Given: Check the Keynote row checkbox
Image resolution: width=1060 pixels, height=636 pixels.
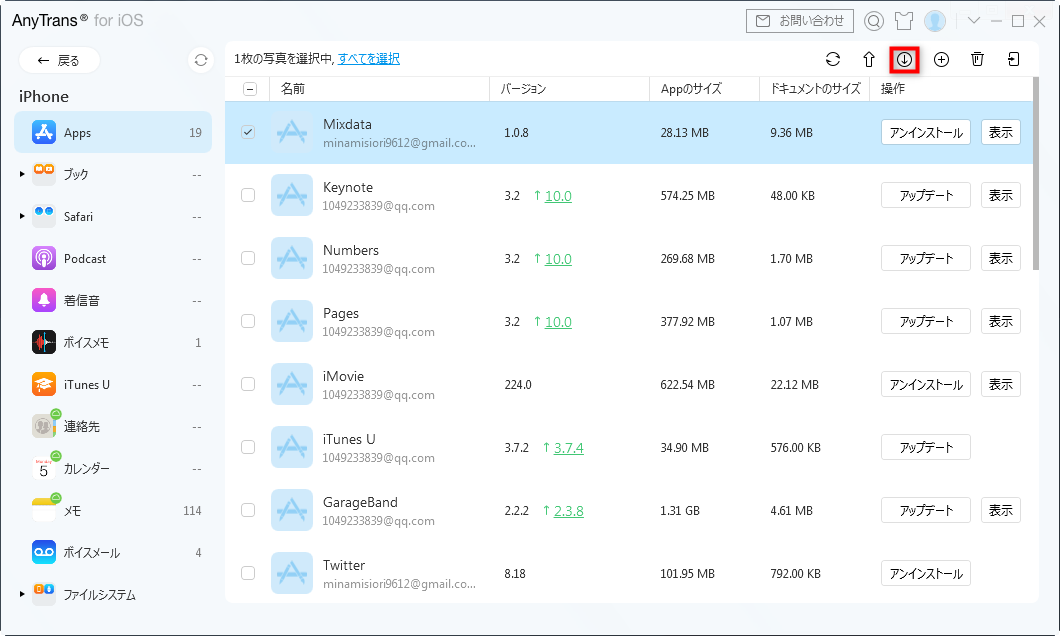Looking at the screenshot, I should [248, 195].
